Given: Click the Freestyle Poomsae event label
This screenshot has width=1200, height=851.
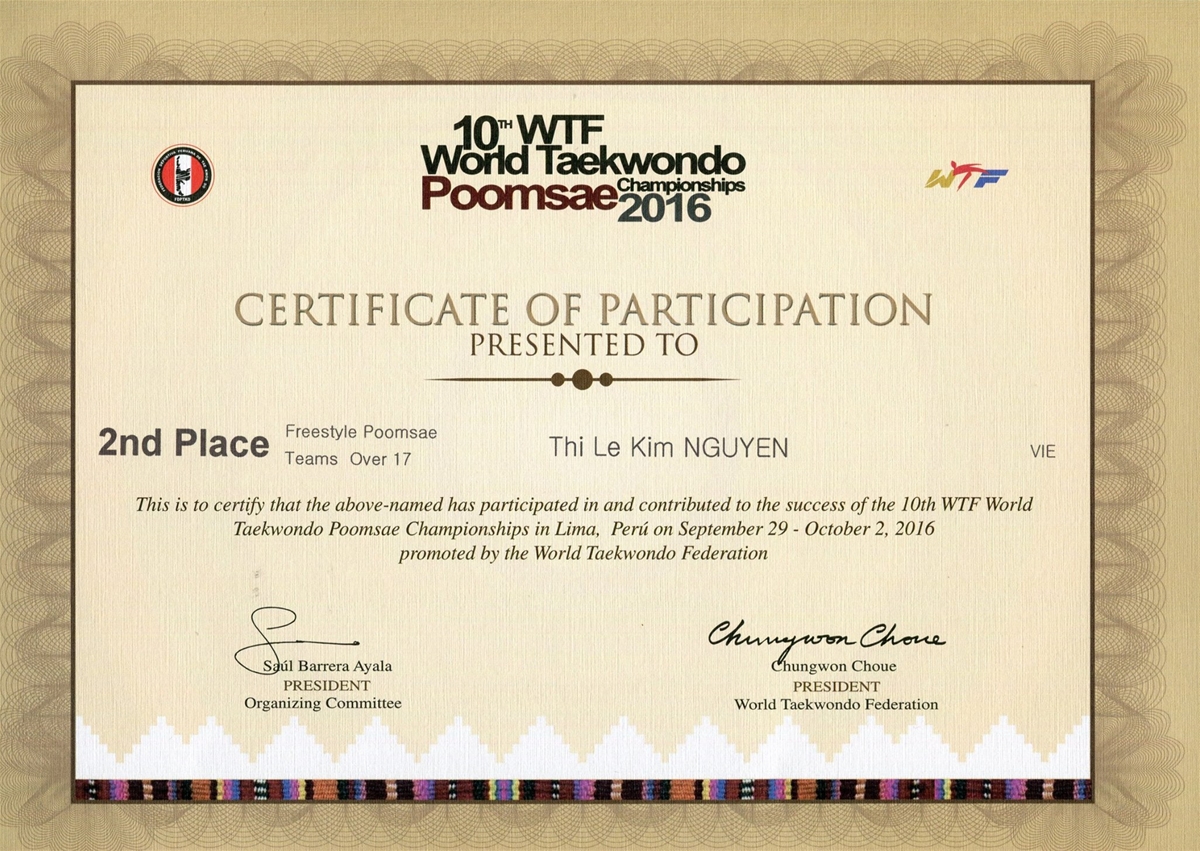Looking at the screenshot, I should (x=361, y=432).
